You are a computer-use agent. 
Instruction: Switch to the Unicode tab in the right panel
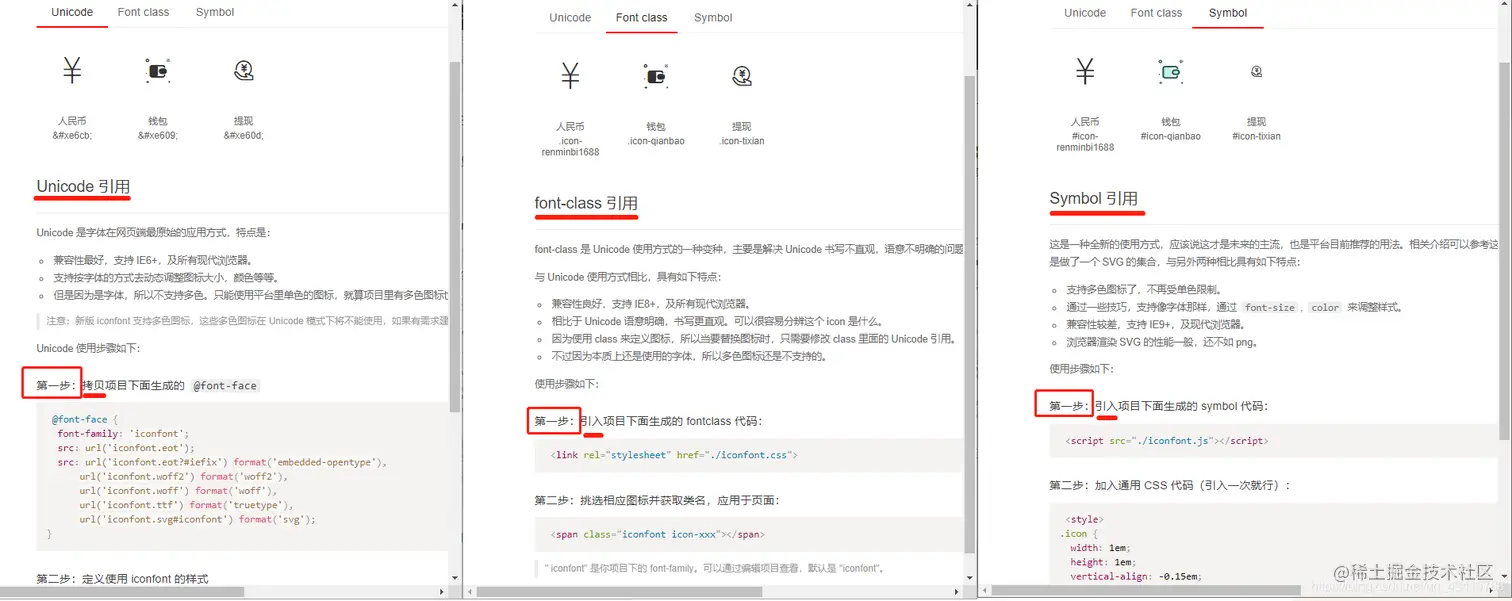(1084, 12)
